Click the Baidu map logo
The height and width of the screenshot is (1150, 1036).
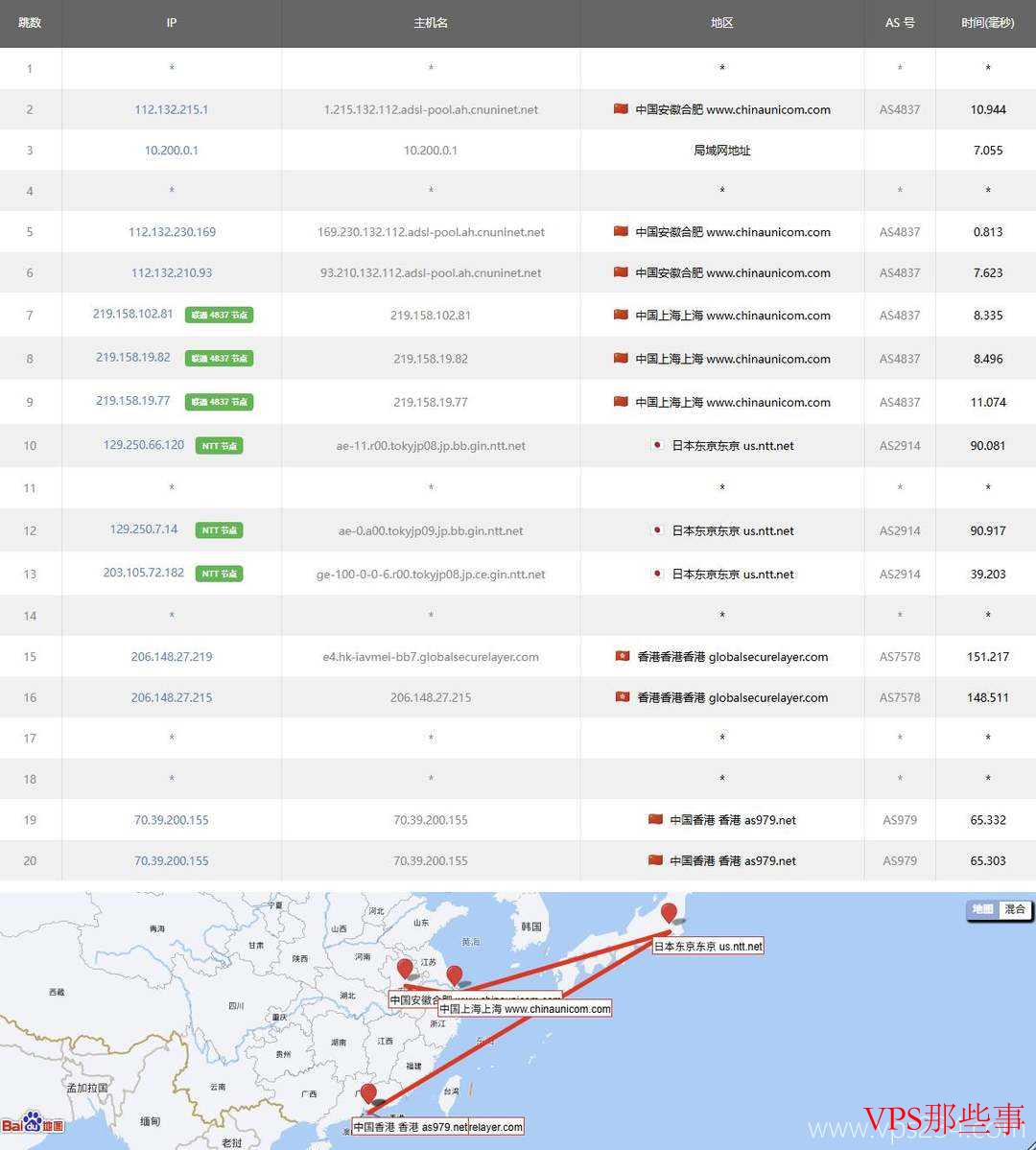click(33, 1122)
